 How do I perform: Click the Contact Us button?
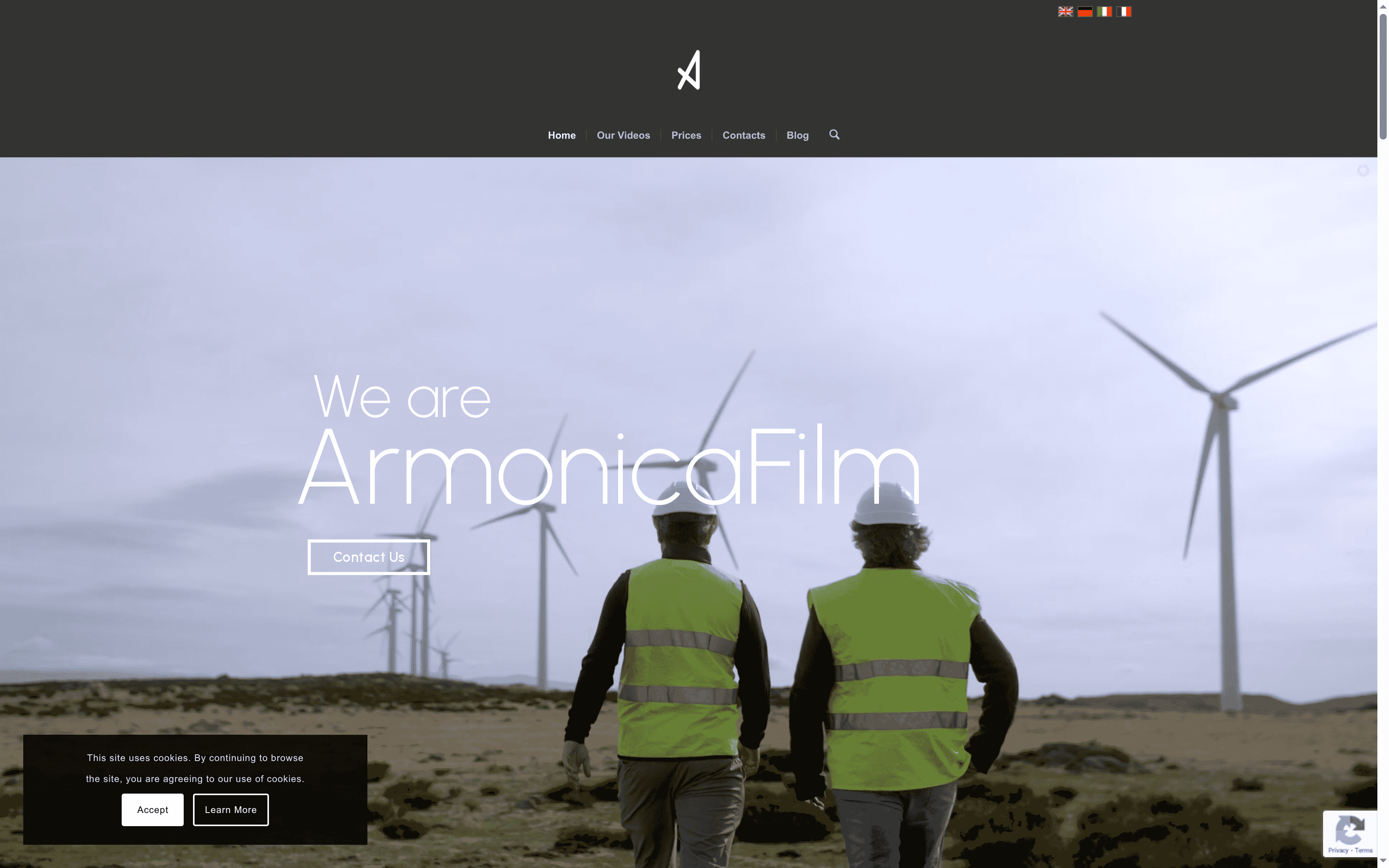coord(369,557)
